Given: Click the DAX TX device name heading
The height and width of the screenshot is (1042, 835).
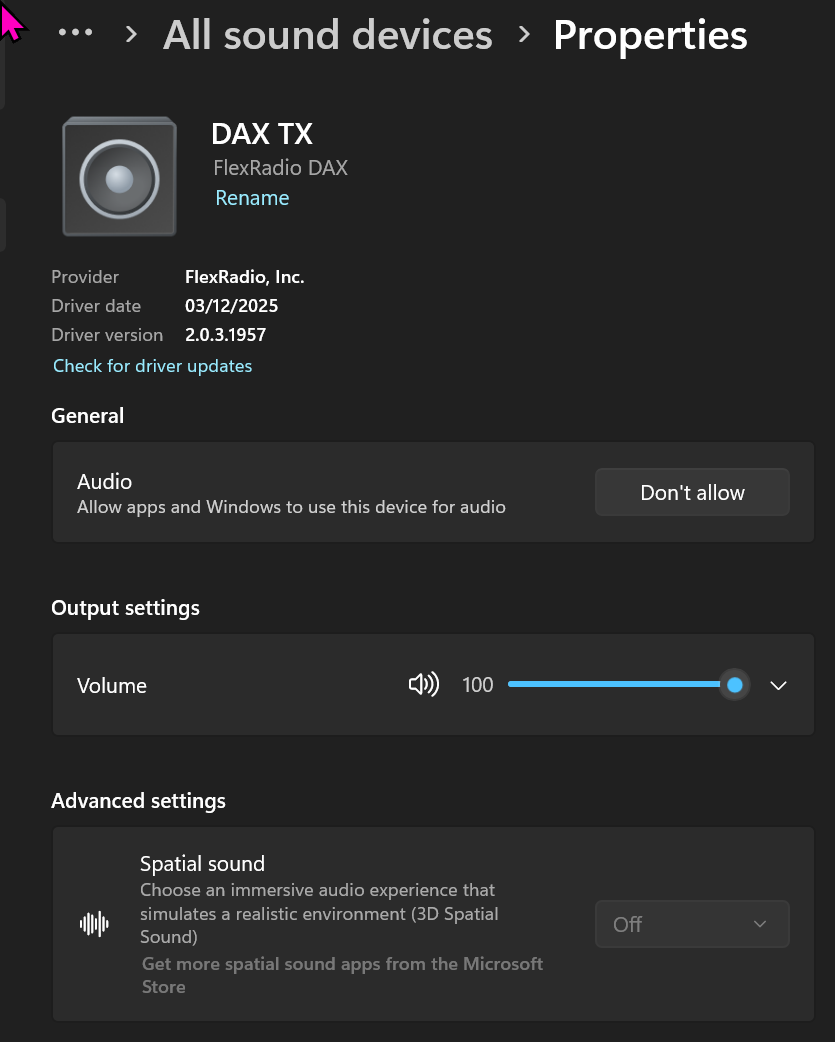Looking at the screenshot, I should [262, 134].
